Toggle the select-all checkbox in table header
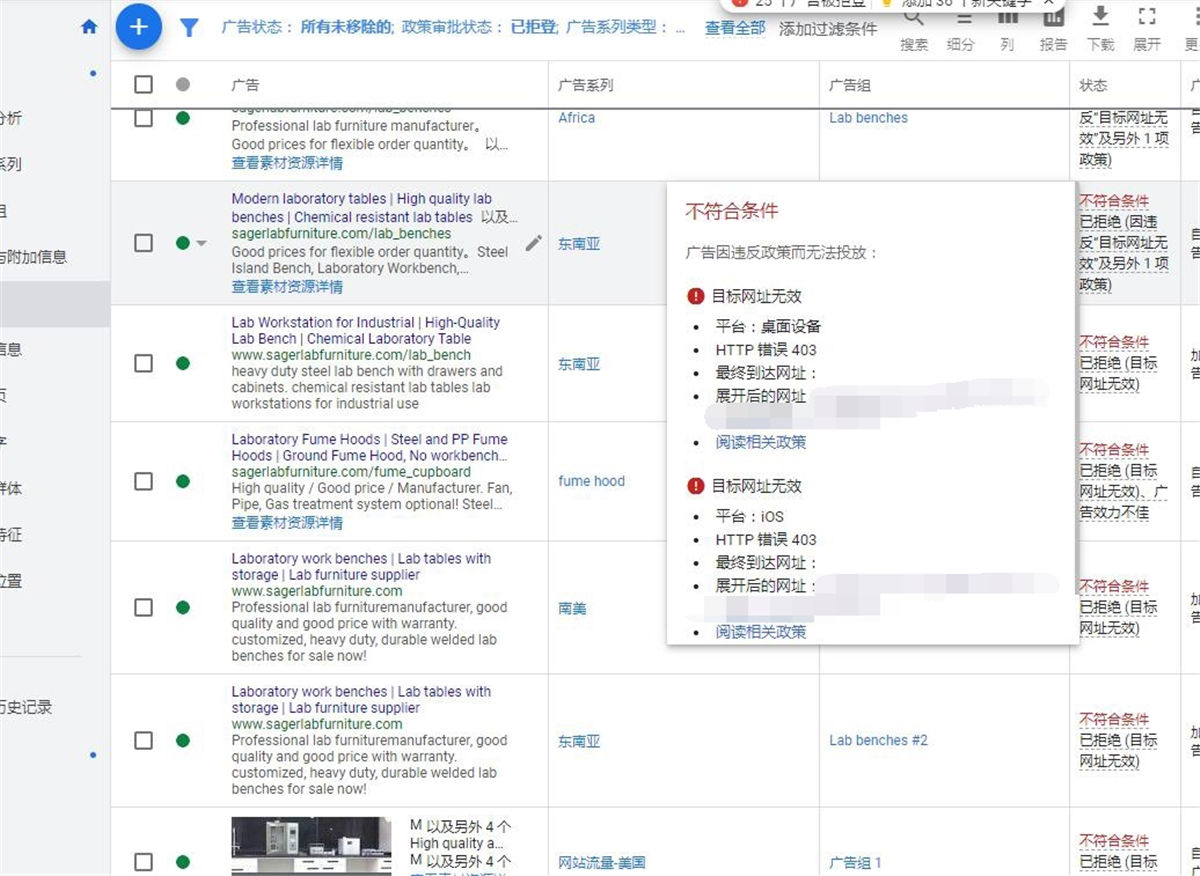This screenshot has width=1200, height=876. coord(144,85)
